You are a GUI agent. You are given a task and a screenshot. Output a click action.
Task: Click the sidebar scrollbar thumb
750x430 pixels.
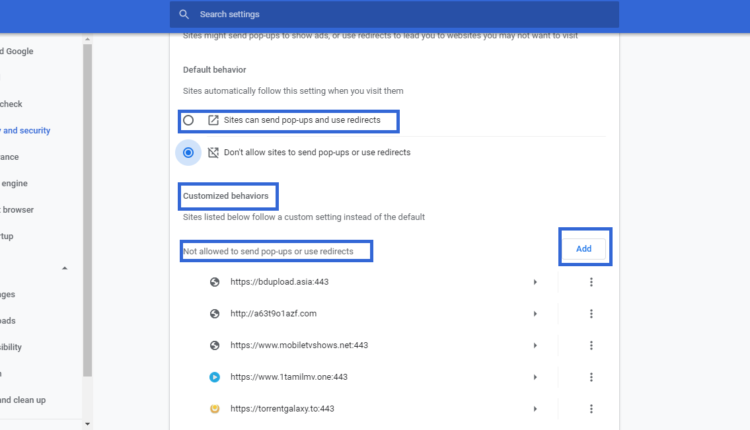[87, 210]
